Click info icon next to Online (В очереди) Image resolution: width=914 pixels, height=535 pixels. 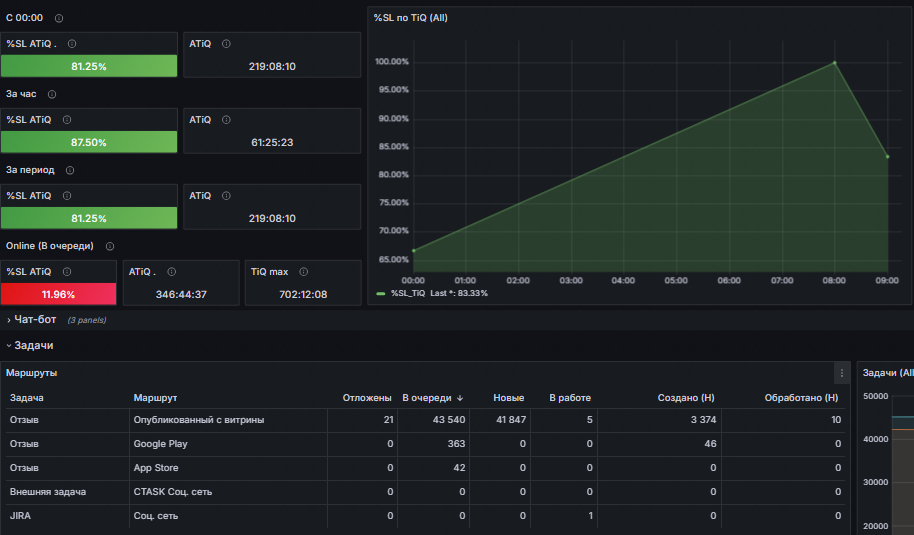(110, 246)
